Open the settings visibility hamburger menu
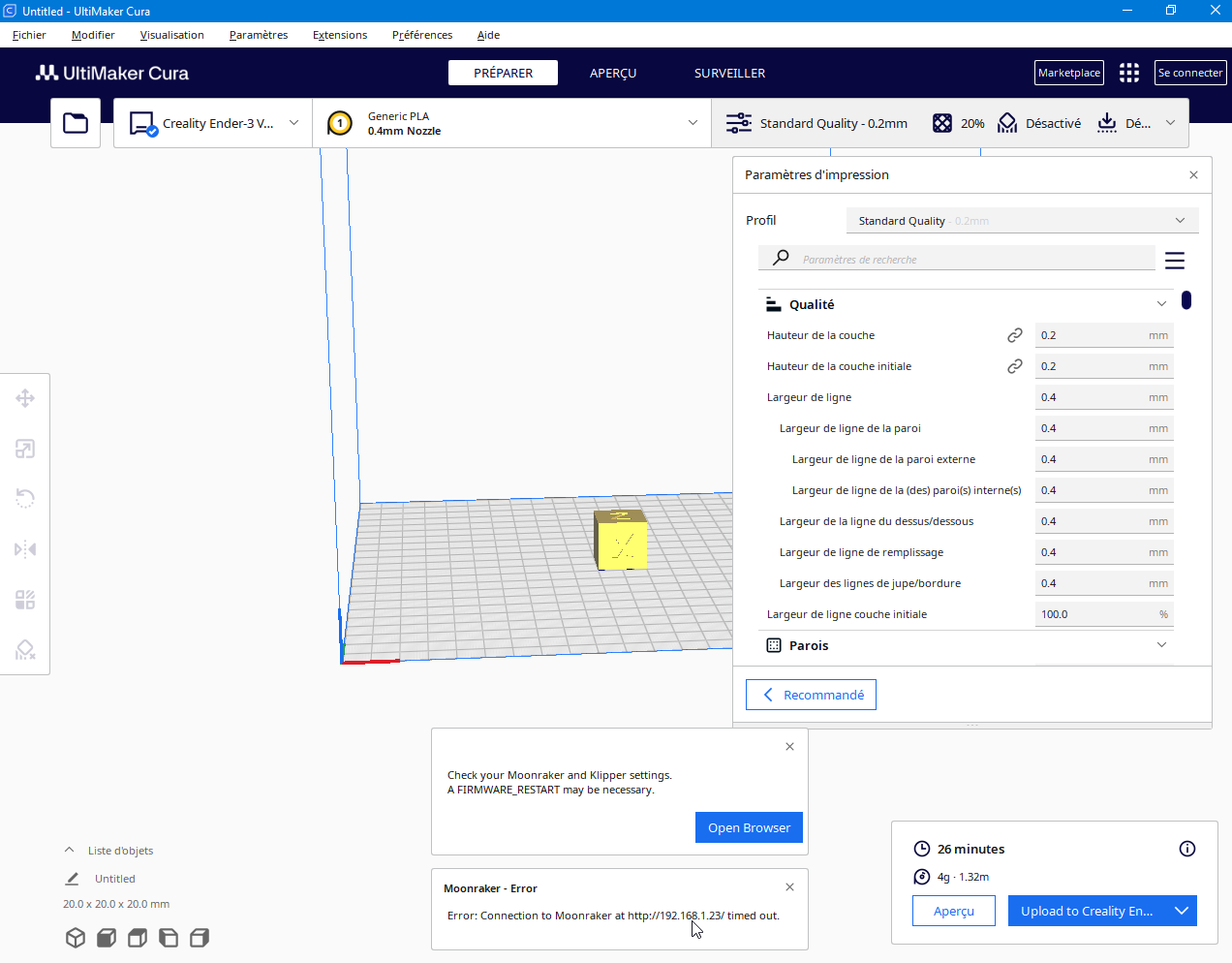The width and height of the screenshot is (1232, 963). point(1175,261)
